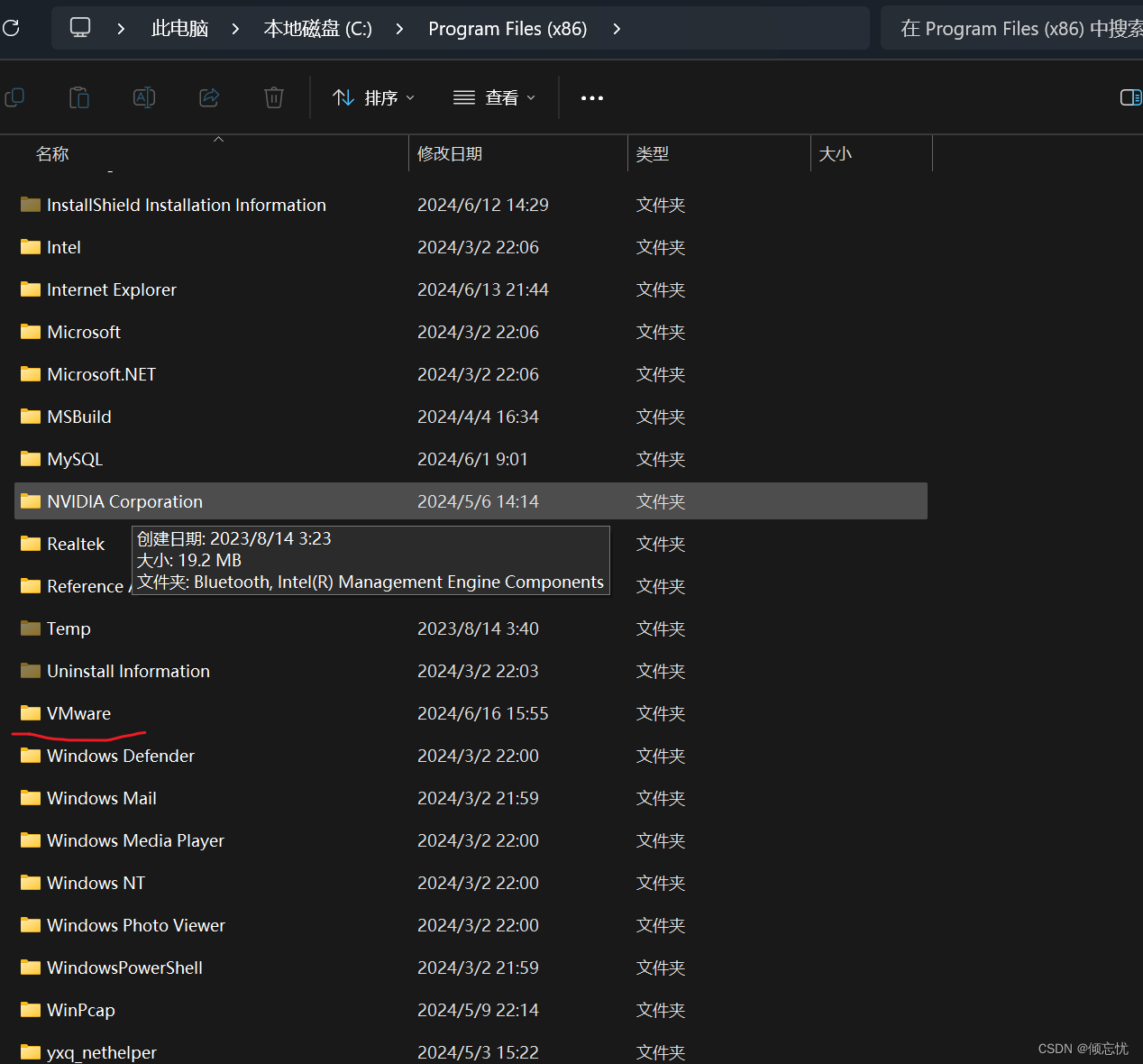Screen dimensions: 1143x1064
Task: Click the MySQL folder icon
Action: coord(31,459)
